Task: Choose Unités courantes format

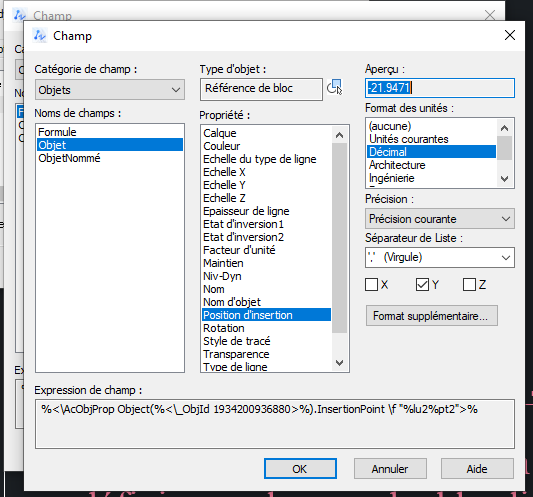Action: [x=431, y=139]
